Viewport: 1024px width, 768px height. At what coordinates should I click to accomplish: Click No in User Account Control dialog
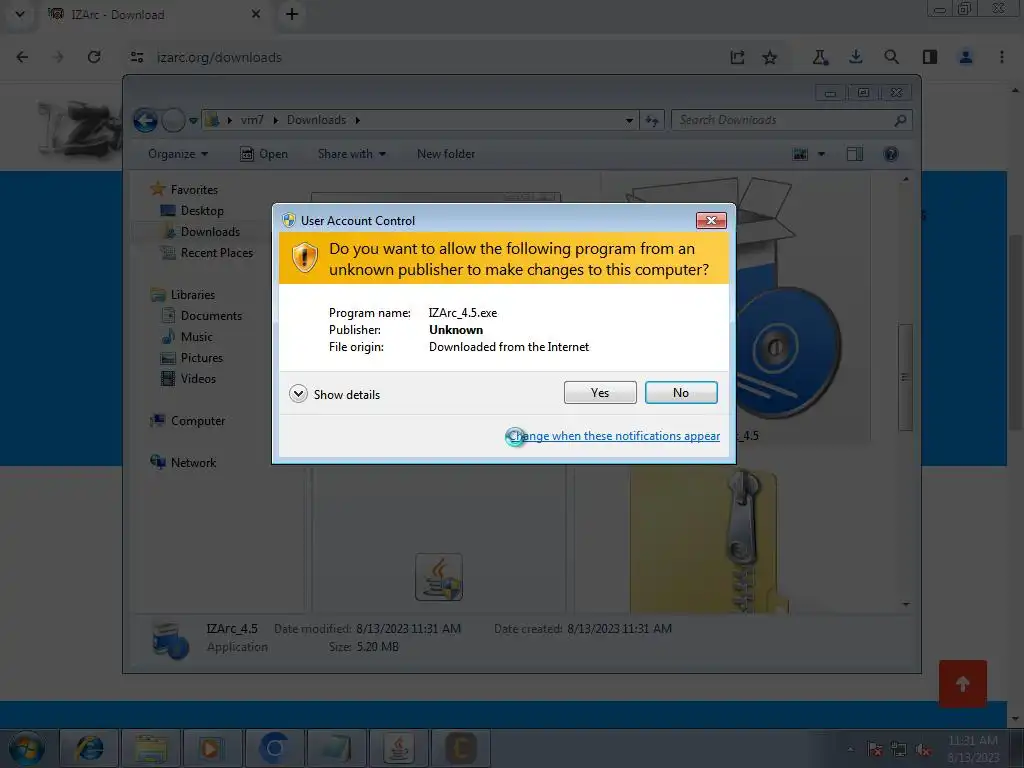click(x=680, y=392)
